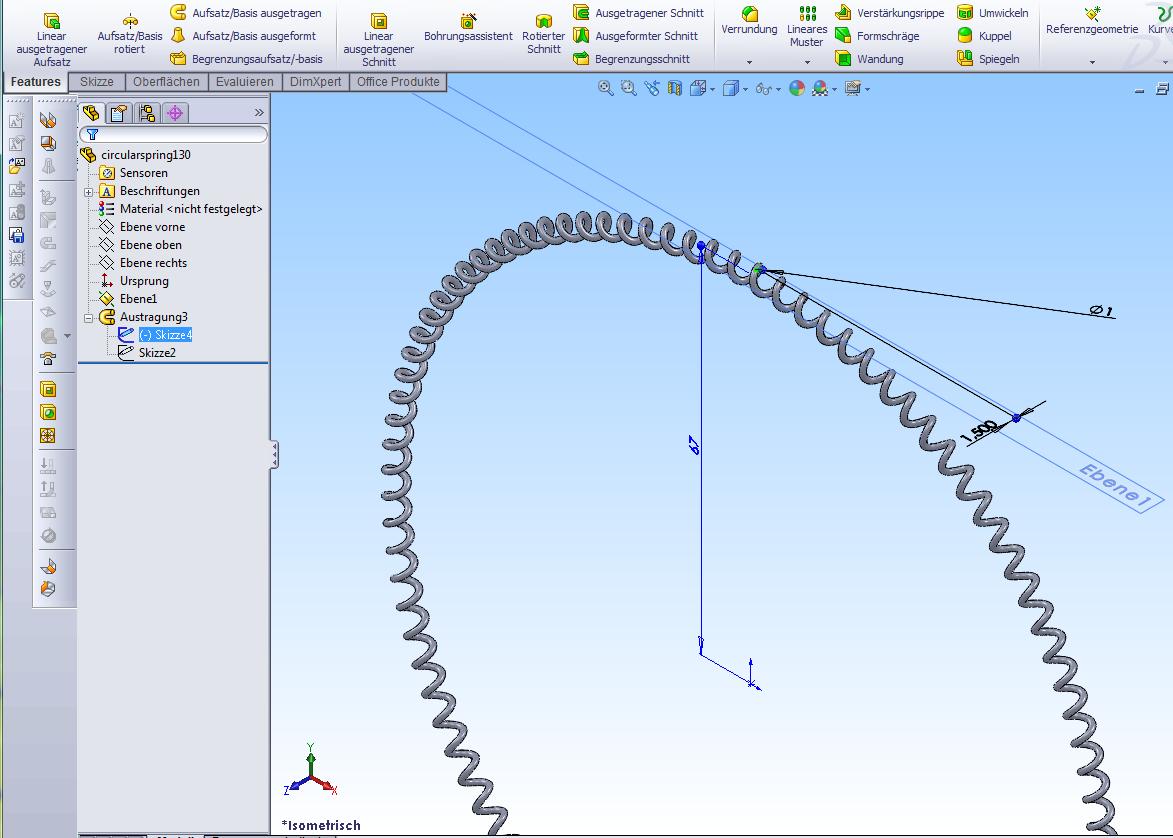
Task: Choose Ausgeformter Schnitt command
Action: [636, 36]
